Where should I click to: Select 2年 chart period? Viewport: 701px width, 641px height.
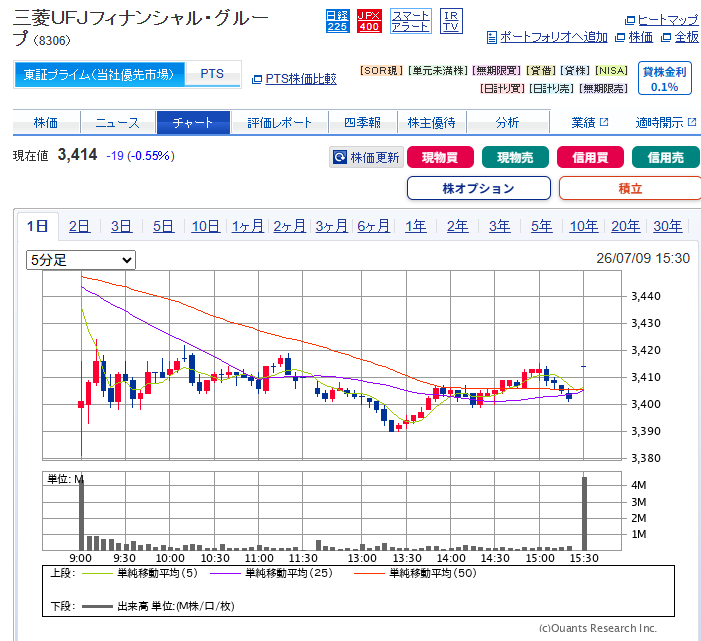458,226
